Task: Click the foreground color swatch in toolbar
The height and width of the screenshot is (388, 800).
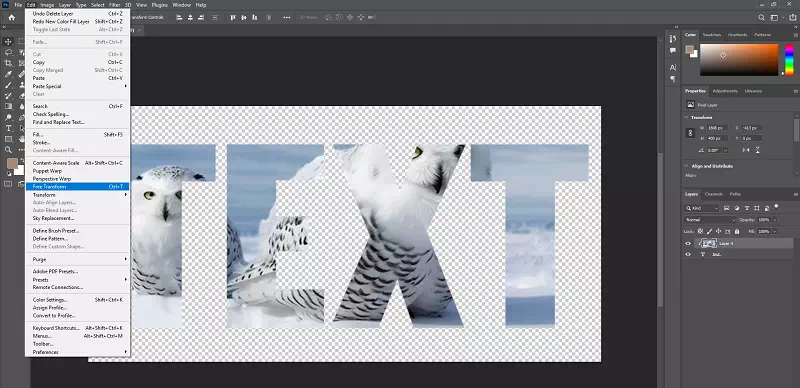Action: 12,163
